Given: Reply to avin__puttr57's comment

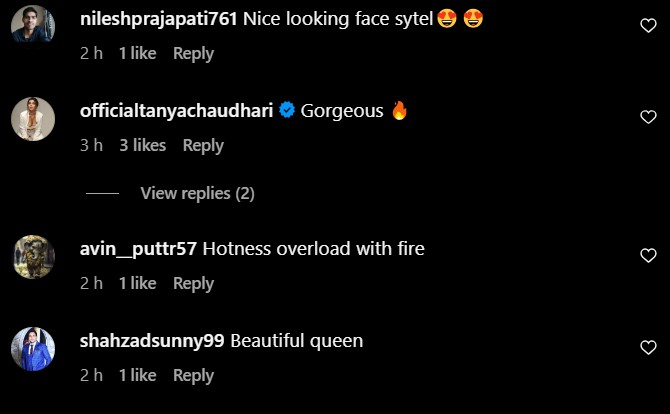Looking at the screenshot, I should pos(193,283).
